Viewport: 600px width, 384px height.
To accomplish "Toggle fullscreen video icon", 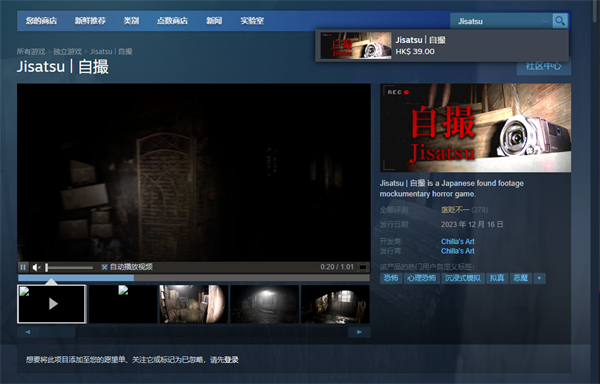I will (363, 267).
